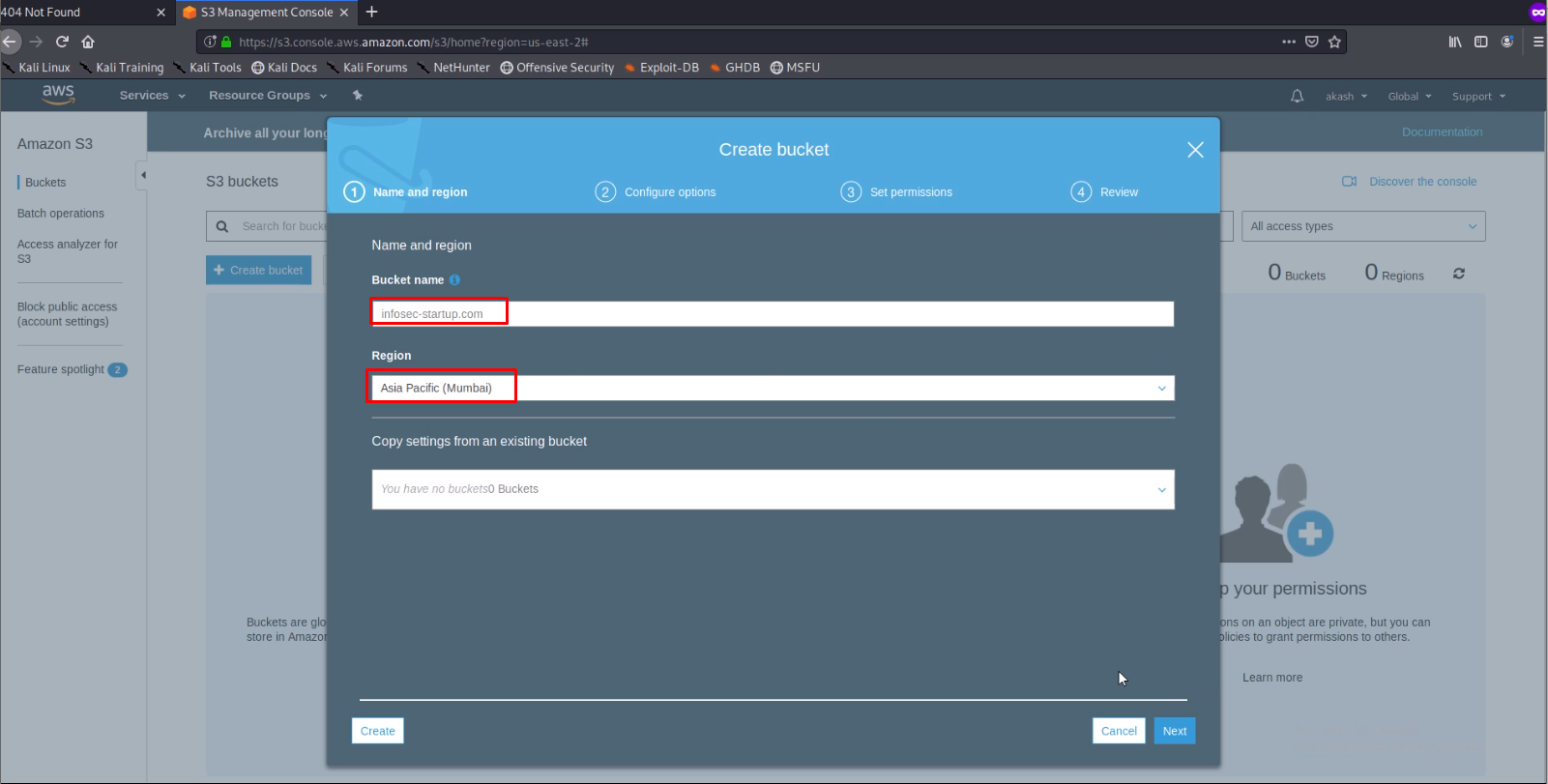Viewport: 1548px width, 784px height.
Task: Select Buckets in the S3 sidebar
Action: click(x=45, y=183)
